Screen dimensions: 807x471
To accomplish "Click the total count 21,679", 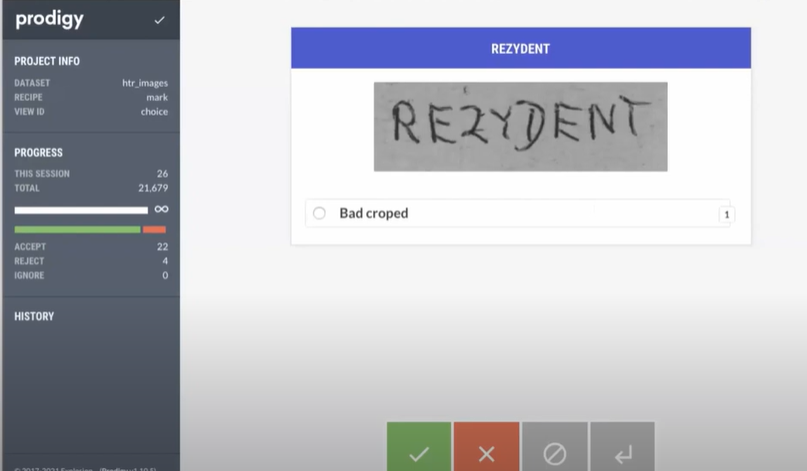I will 153,188.
